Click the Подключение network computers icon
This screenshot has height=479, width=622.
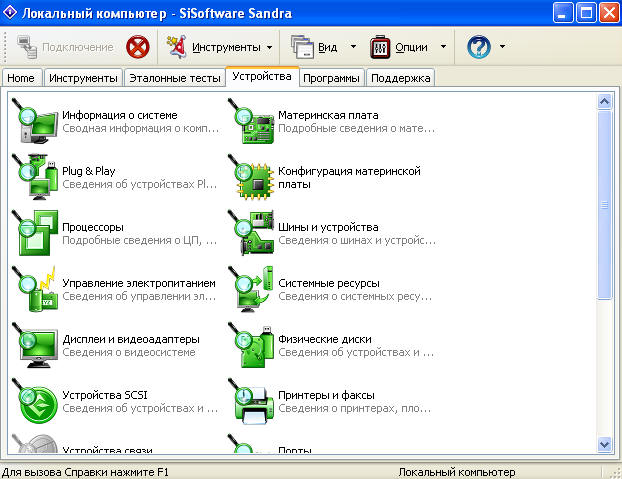(27, 47)
